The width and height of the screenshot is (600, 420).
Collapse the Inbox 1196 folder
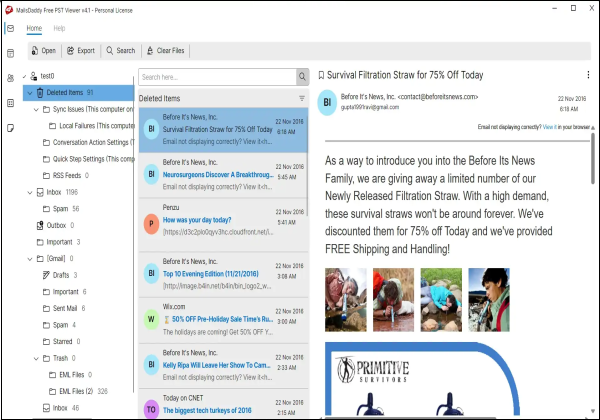(30, 192)
